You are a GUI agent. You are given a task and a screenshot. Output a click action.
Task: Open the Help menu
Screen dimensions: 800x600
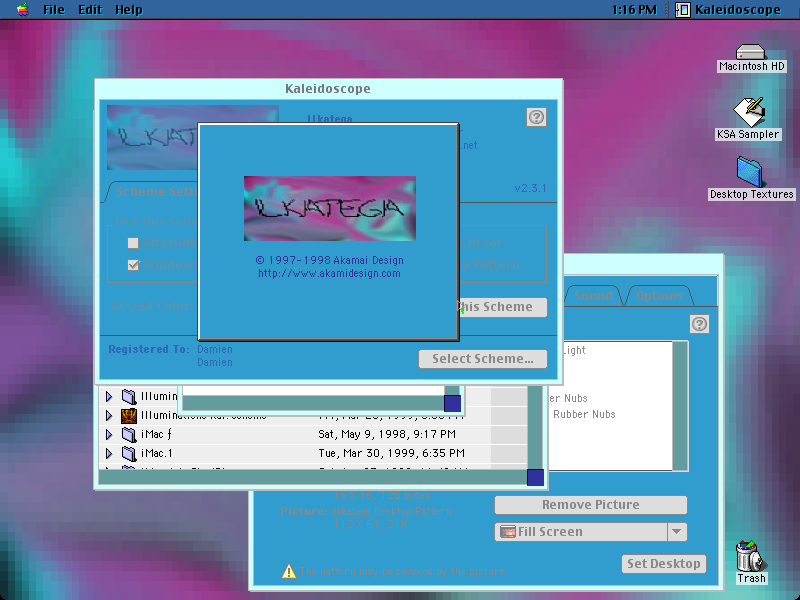coord(129,10)
